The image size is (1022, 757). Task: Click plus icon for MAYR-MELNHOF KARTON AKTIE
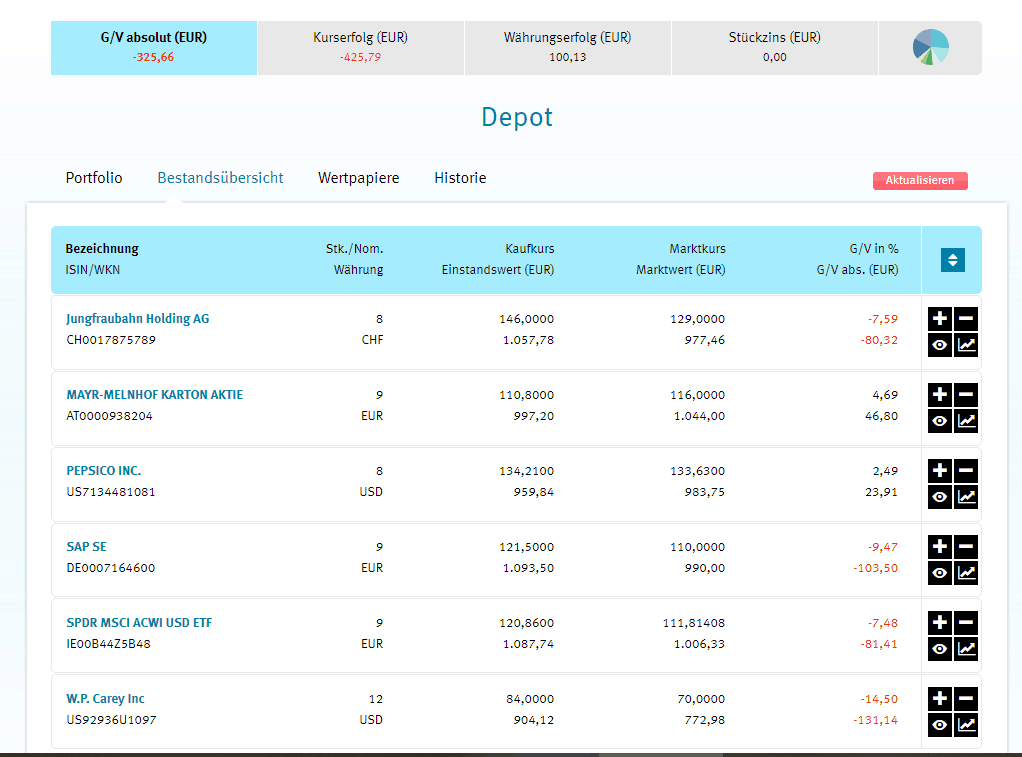click(939, 394)
